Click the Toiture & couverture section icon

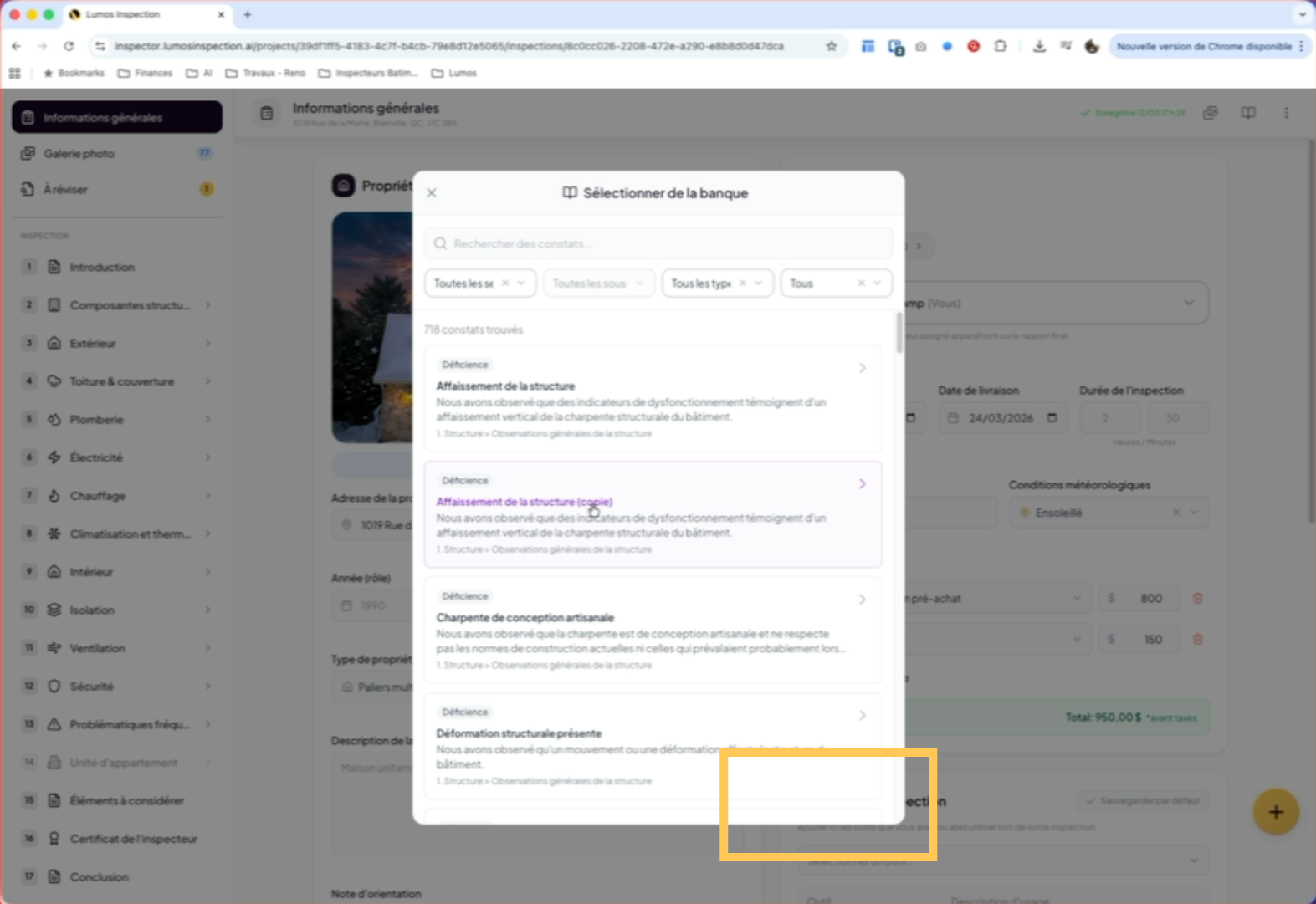click(x=54, y=381)
